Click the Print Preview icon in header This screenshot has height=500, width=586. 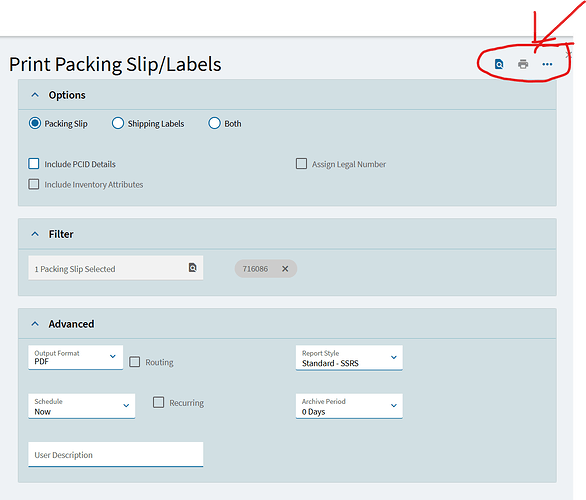pos(499,64)
